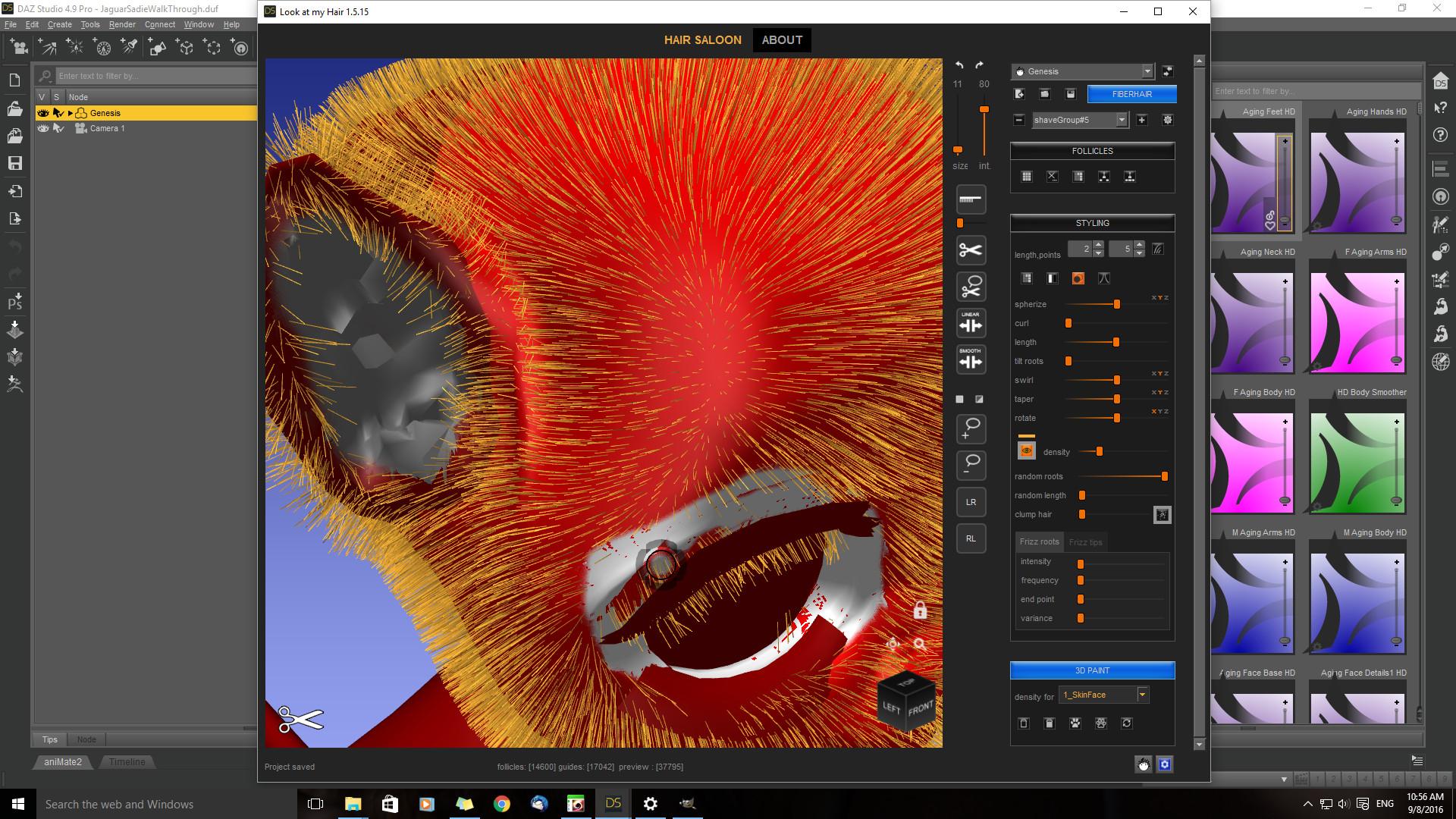Open the Genesis figure dropdown

[1147, 71]
